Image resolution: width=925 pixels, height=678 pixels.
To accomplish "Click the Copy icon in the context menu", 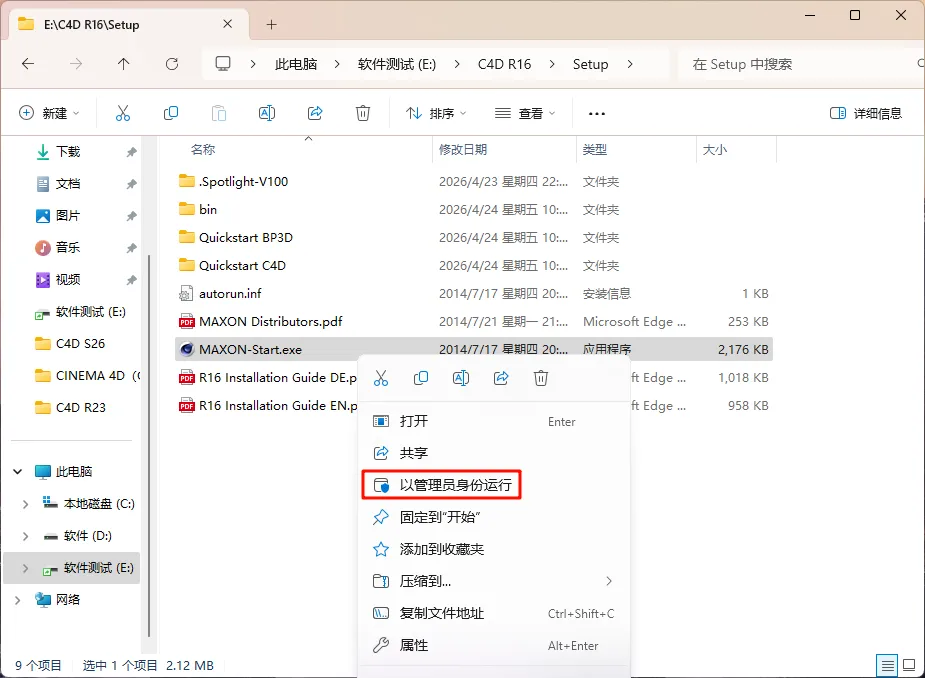I will (x=421, y=378).
